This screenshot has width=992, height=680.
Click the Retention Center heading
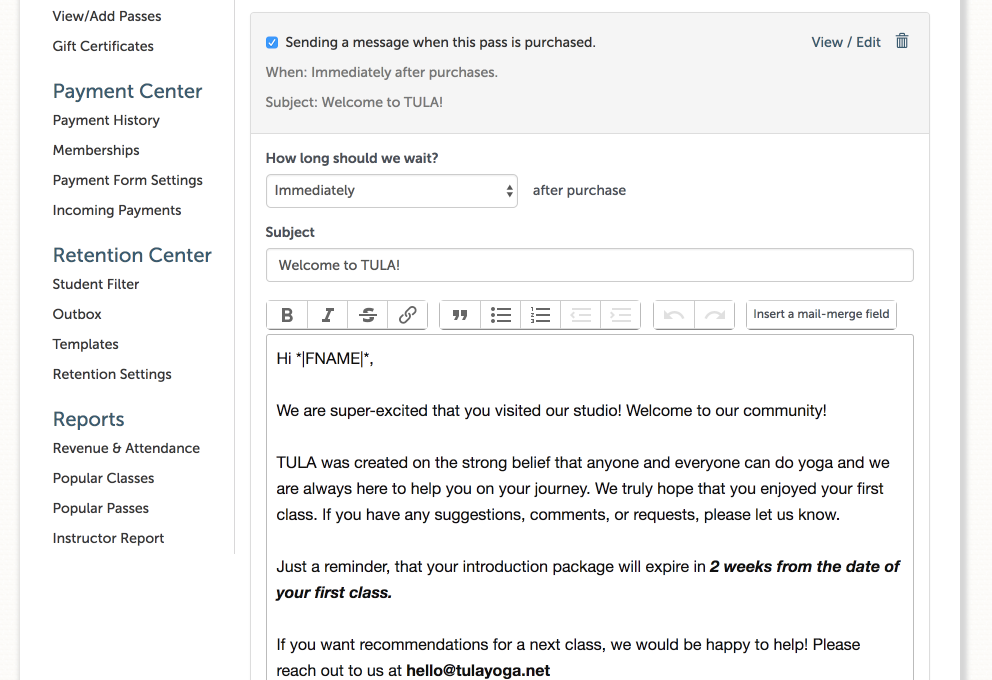[x=132, y=255]
